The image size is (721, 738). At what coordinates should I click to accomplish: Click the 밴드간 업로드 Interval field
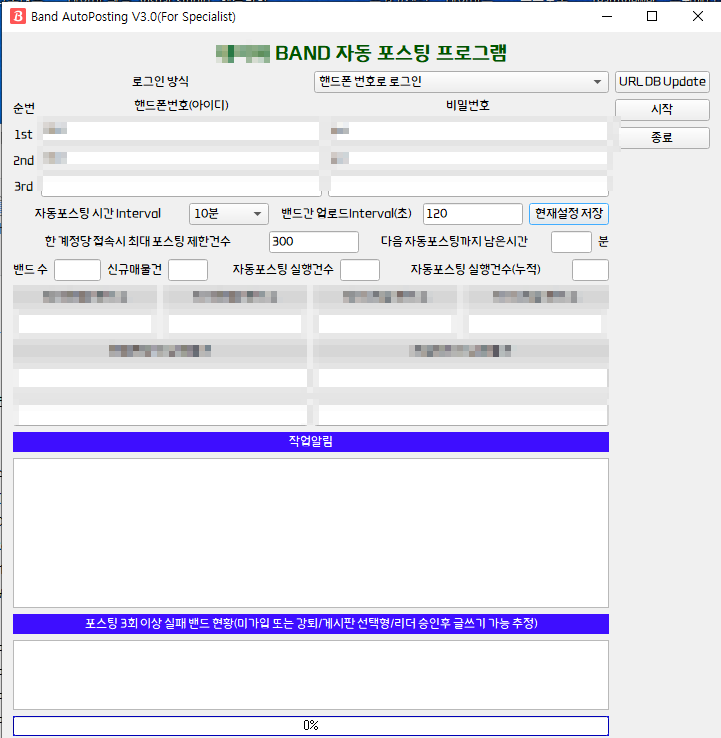click(472, 213)
